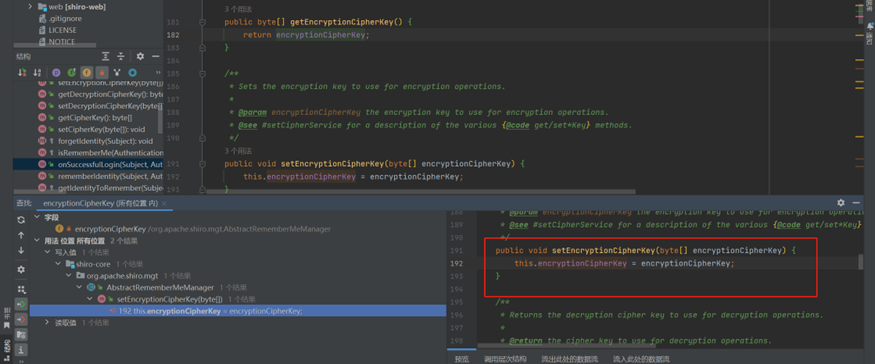Toggle show write access red arrow

click(x=21, y=319)
